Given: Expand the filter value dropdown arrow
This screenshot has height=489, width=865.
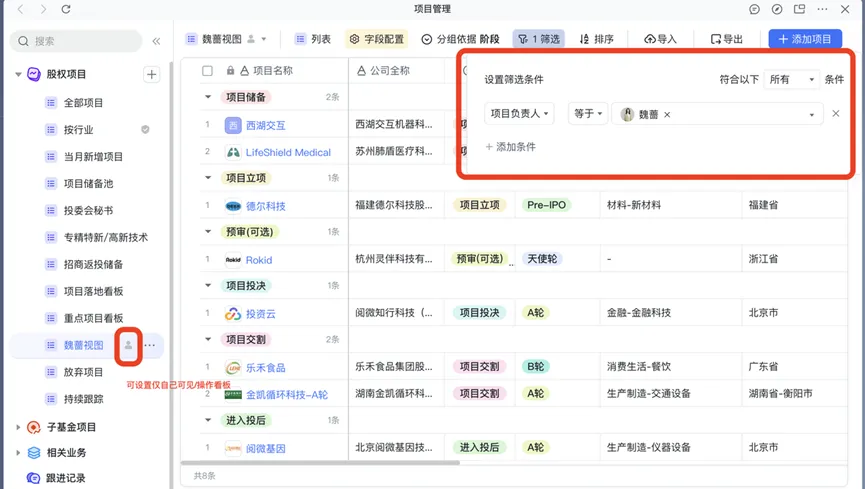Looking at the screenshot, I should point(811,115).
